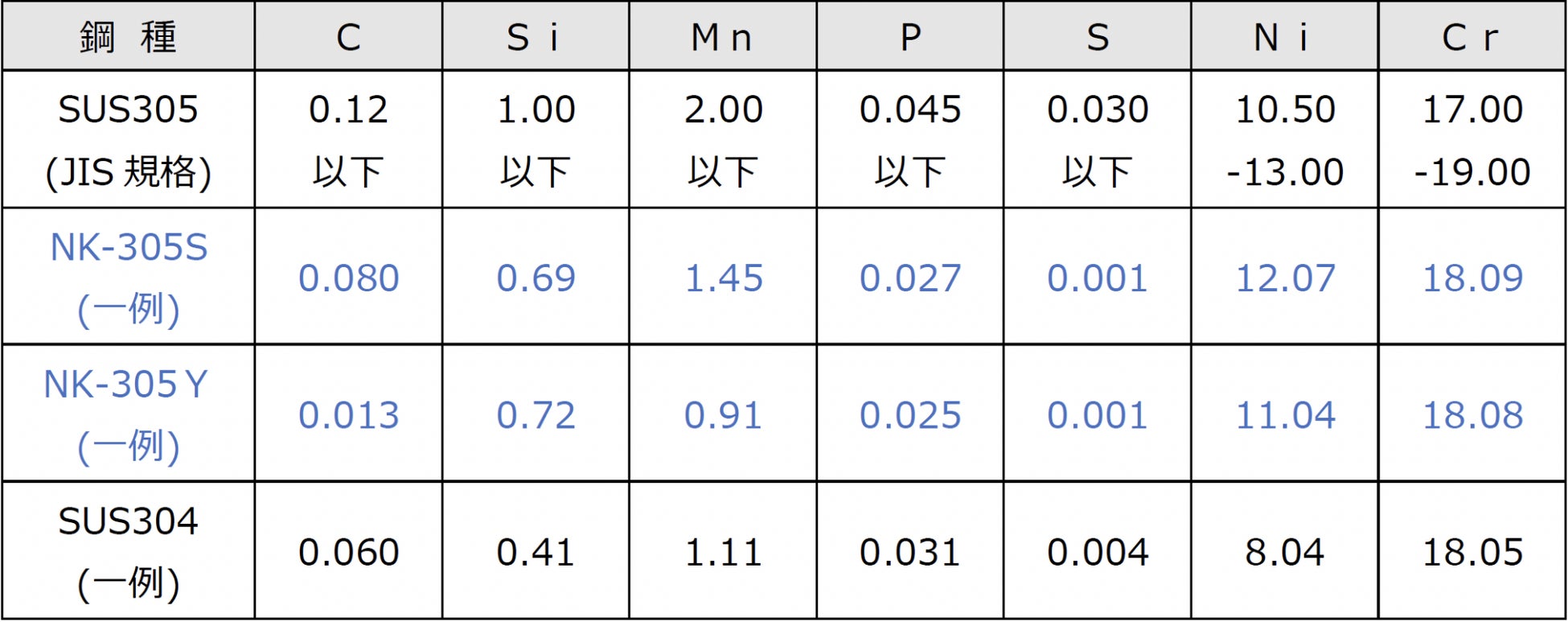Click the Ni column header
The height and width of the screenshot is (622, 1568).
tap(1283, 37)
